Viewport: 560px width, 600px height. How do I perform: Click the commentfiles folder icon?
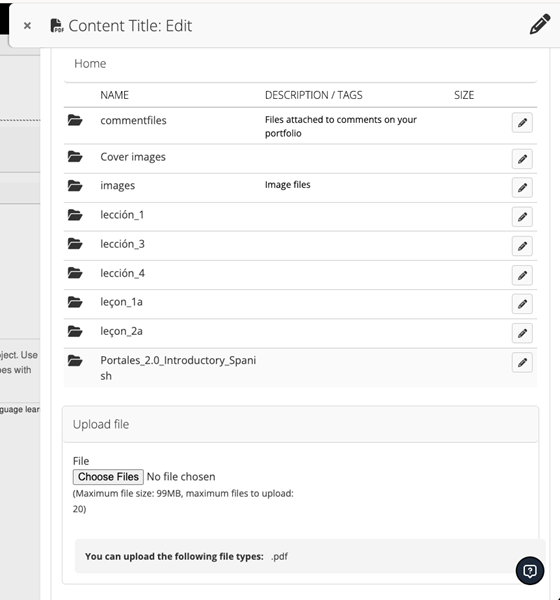click(75, 120)
